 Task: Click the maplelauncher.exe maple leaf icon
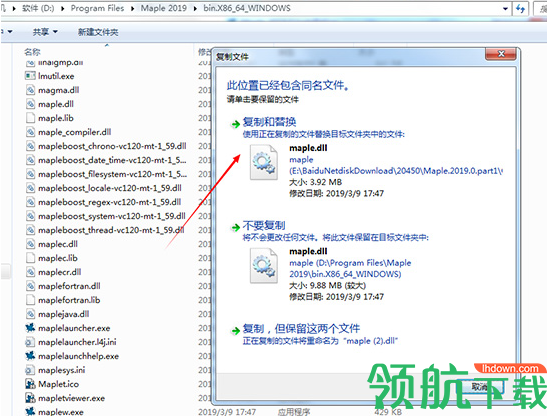pos(30,328)
